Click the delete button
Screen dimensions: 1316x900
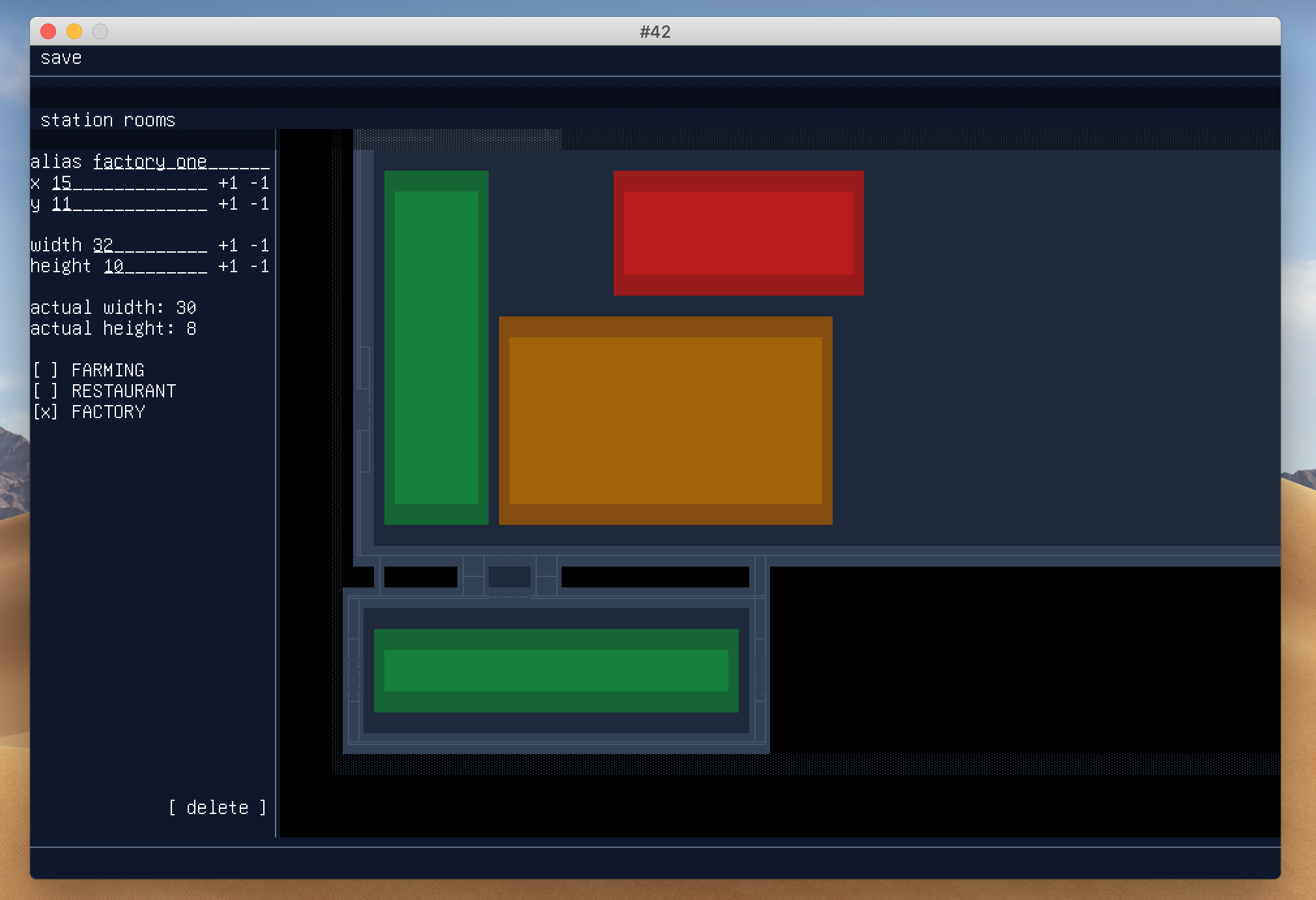[218, 808]
